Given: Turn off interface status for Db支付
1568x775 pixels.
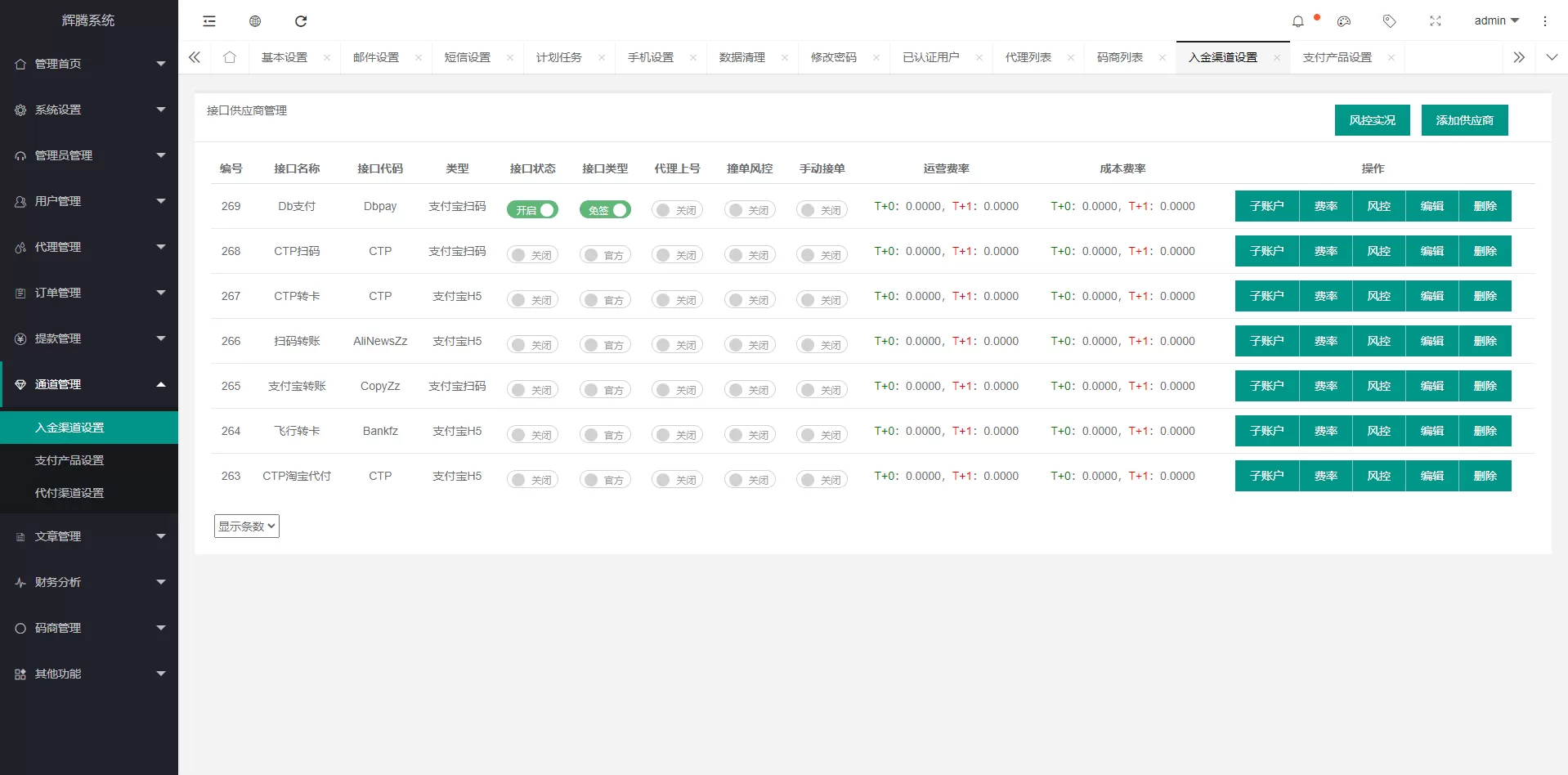Looking at the screenshot, I should pyautogui.click(x=532, y=210).
